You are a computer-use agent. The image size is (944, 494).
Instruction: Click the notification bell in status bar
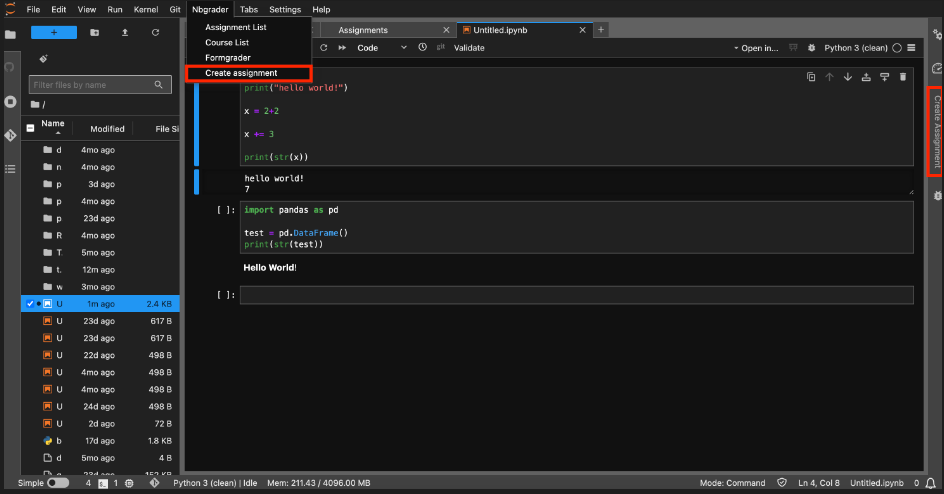click(x=931, y=483)
